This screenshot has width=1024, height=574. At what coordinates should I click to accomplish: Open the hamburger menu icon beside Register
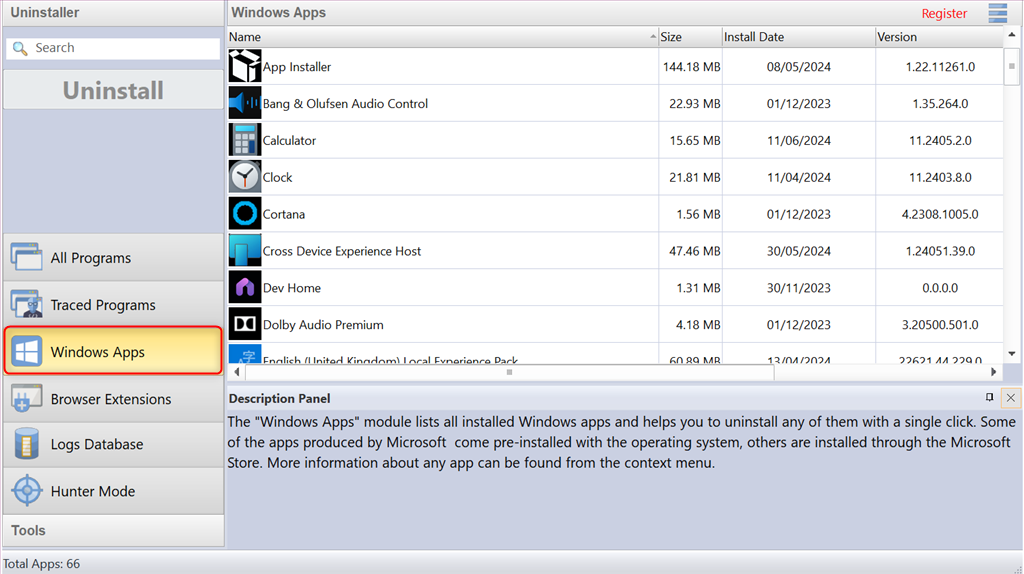[x=997, y=13]
